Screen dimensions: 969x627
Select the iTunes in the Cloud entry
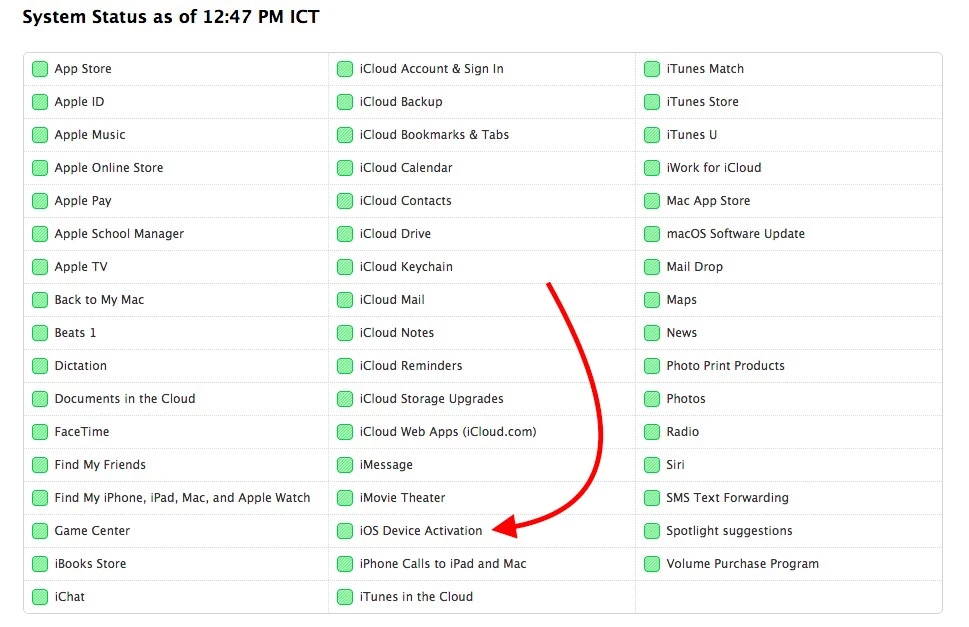[416, 597]
